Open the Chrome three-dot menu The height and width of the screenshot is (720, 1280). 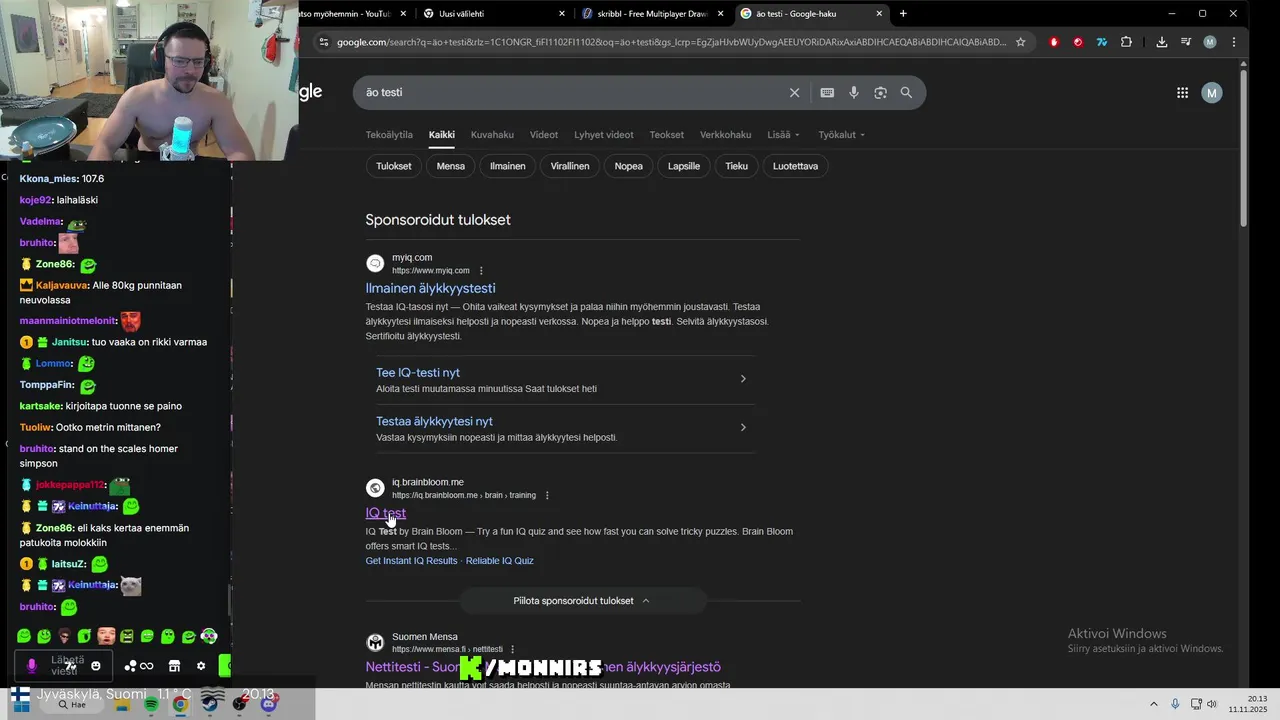coord(1234,42)
